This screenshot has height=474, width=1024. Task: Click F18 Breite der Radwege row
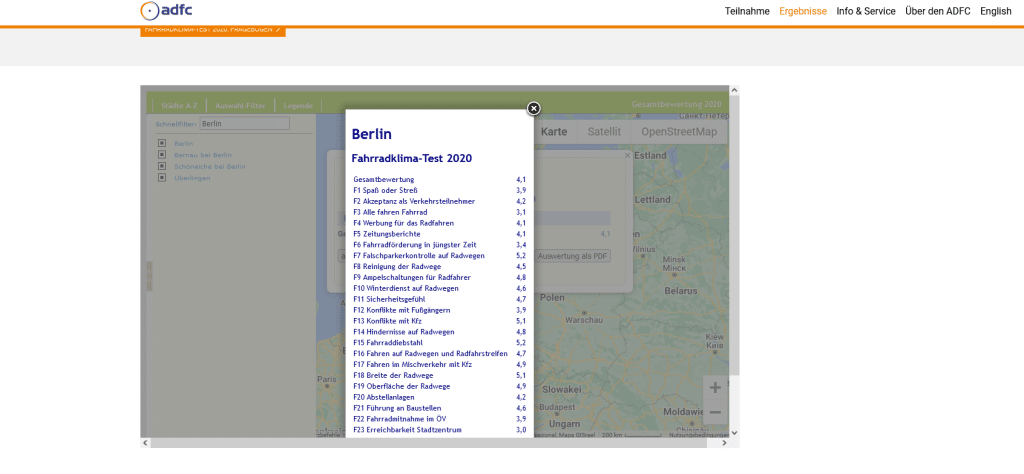point(440,375)
